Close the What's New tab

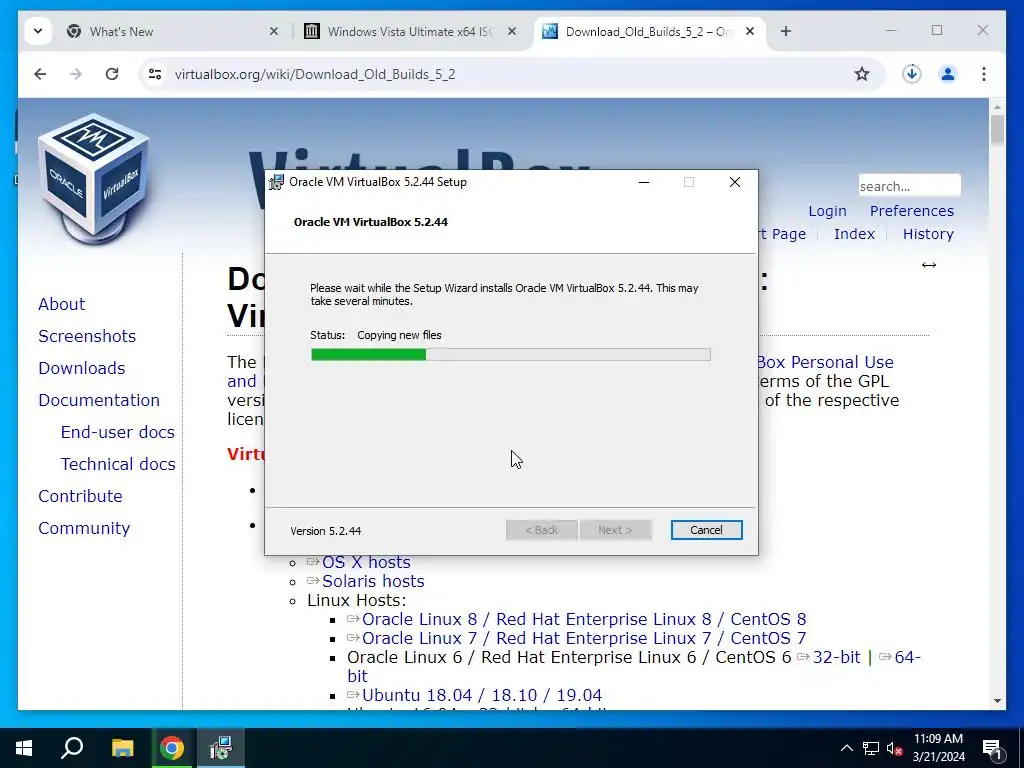coord(274,31)
